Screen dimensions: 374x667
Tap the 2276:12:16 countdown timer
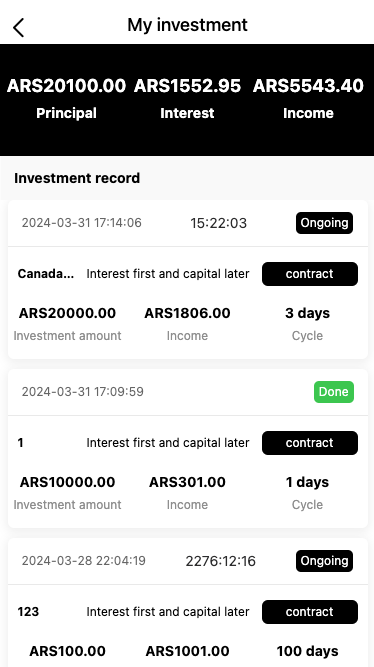[x=220, y=561]
